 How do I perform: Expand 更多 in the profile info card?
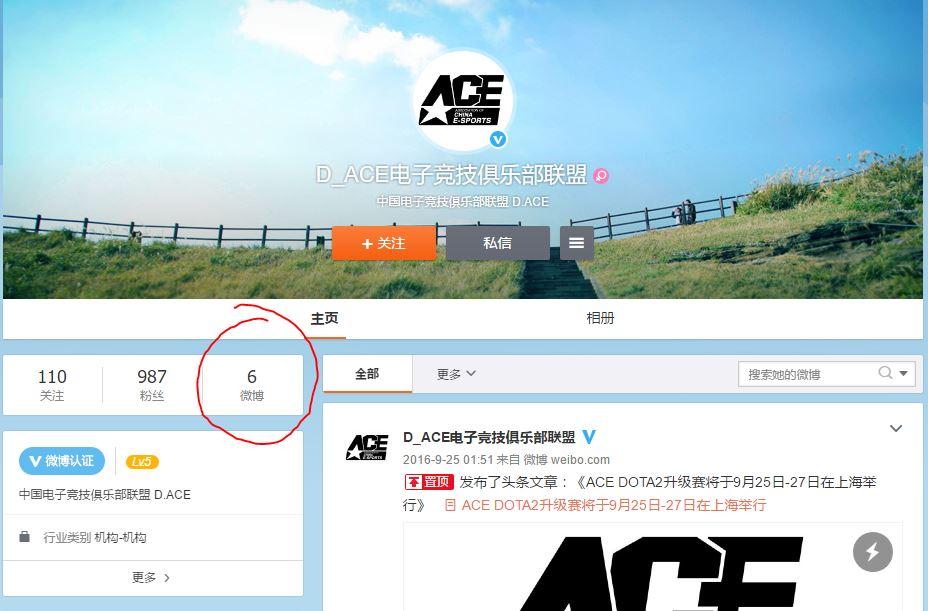(150, 577)
